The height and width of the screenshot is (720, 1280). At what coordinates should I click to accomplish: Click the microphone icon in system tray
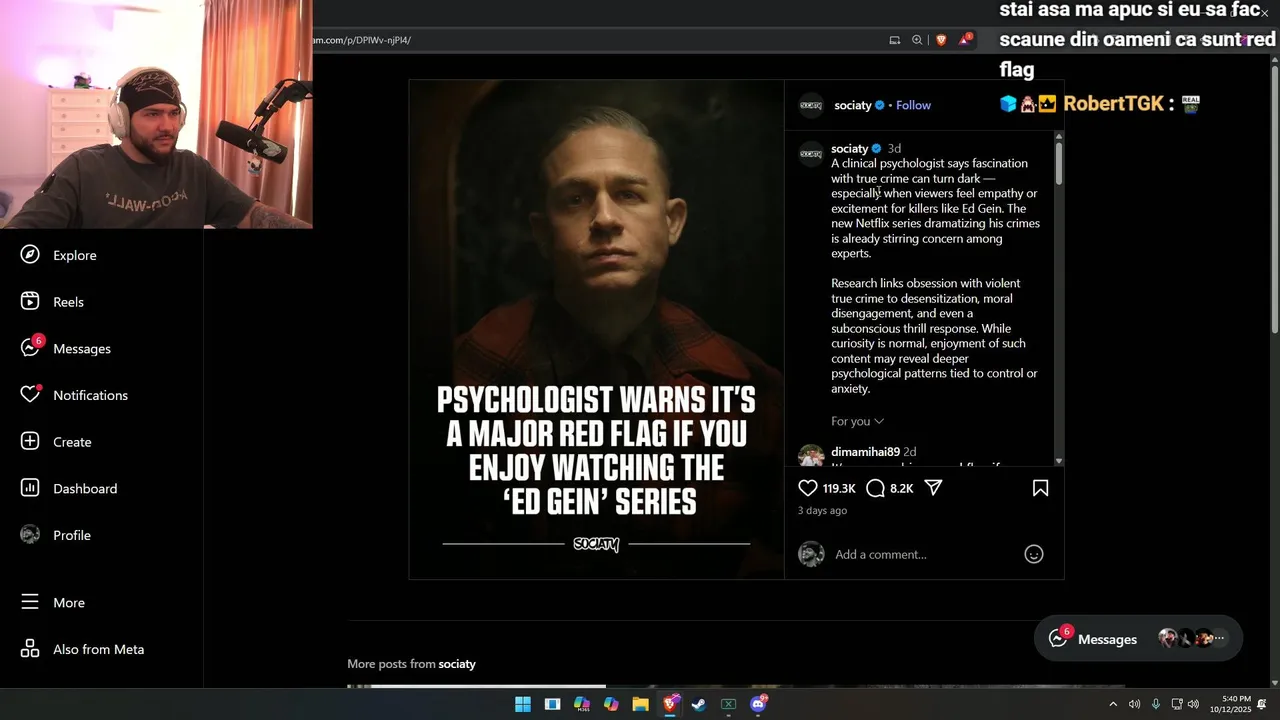coord(1155,704)
